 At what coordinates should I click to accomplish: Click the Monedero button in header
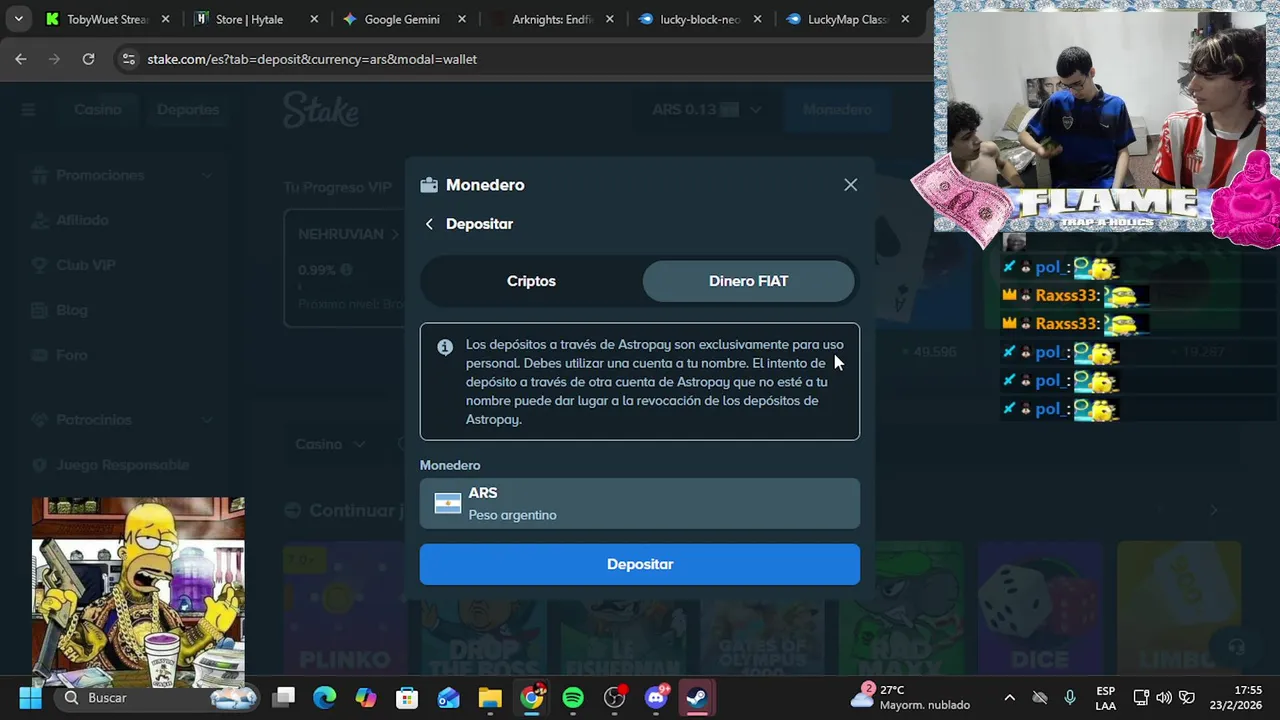tap(837, 110)
